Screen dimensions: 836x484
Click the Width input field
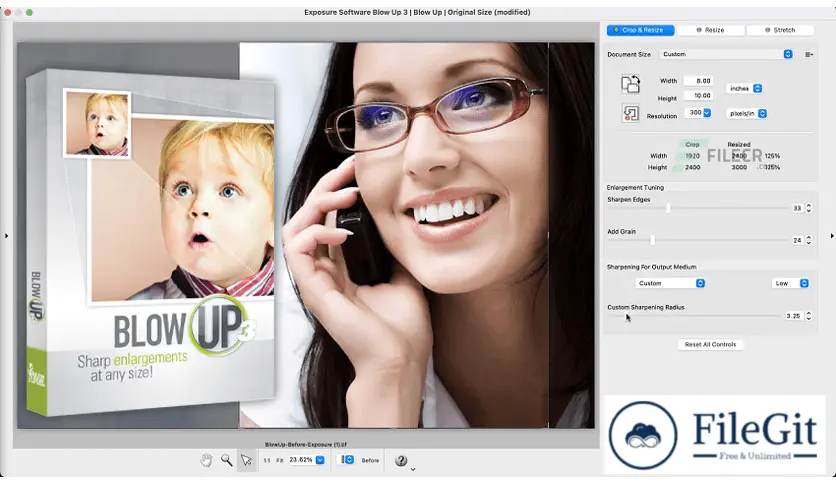coord(698,81)
